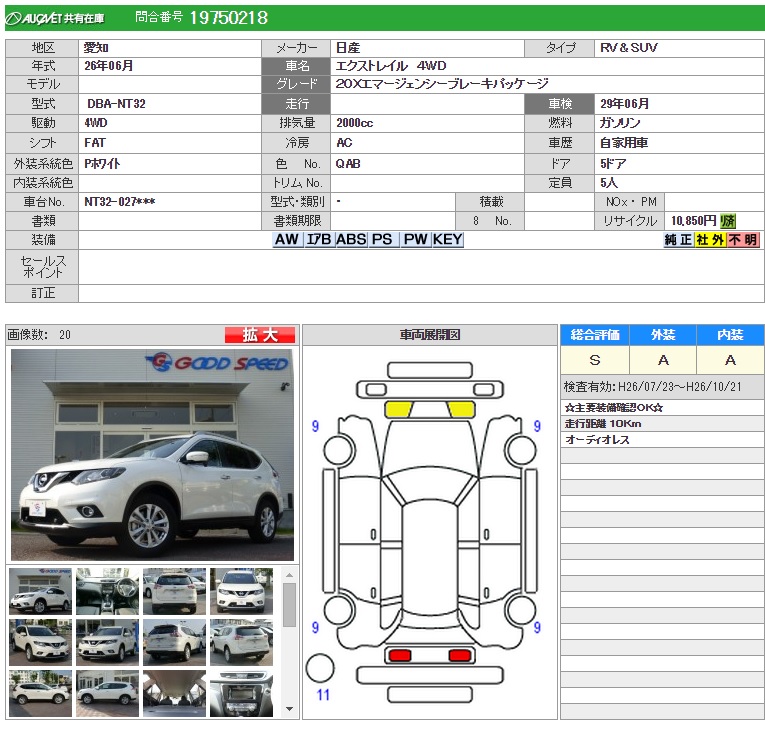Click the green recycle 済 icon
This screenshot has height=729, width=765.
coord(728,221)
